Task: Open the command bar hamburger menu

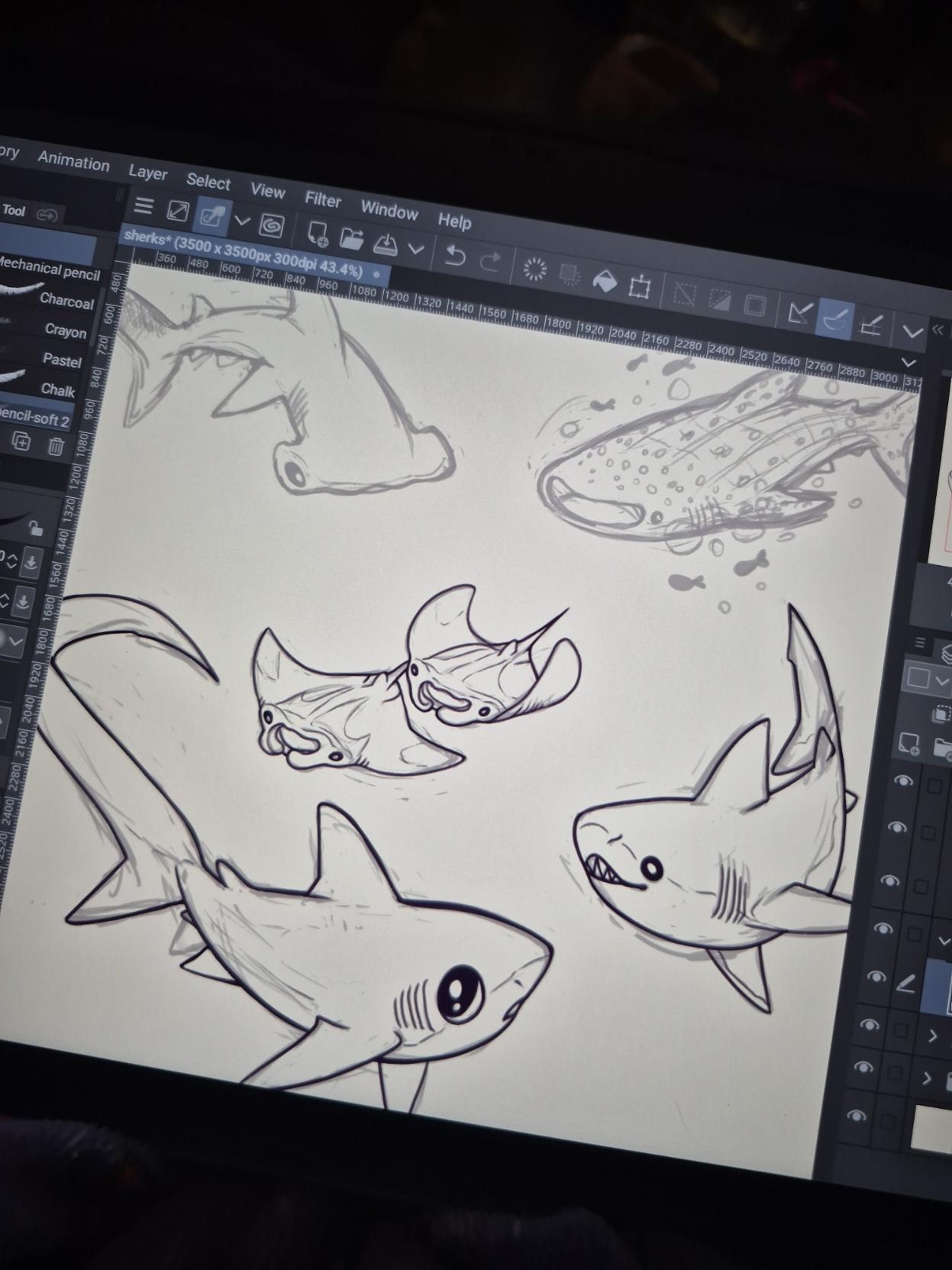Action: tap(144, 206)
